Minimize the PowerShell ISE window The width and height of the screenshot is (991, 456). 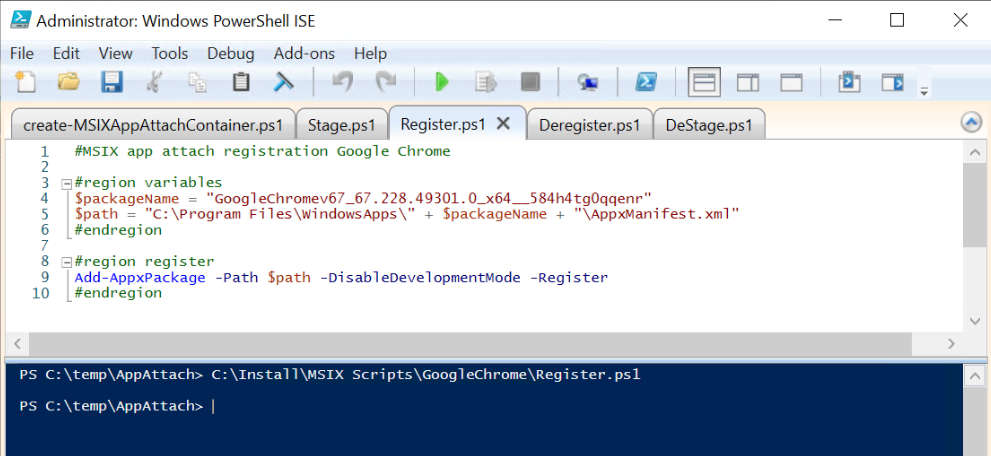tap(835, 20)
